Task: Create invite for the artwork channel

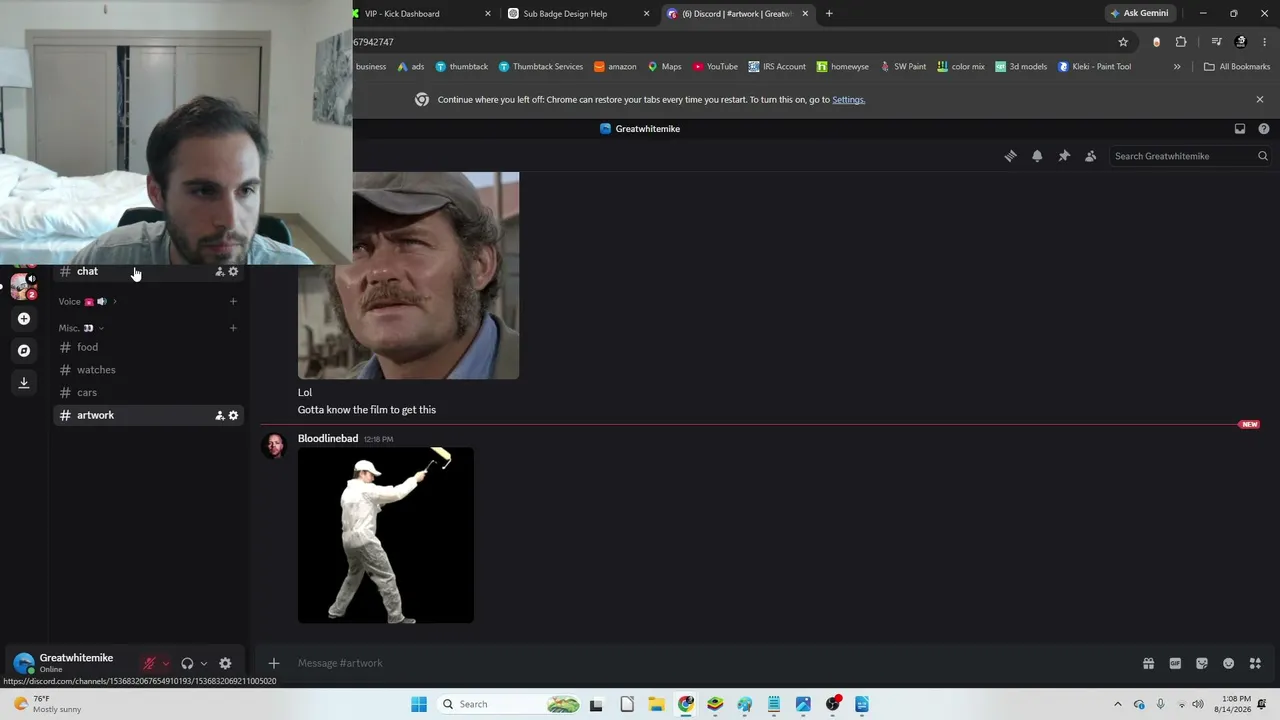Action: [x=220, y=416]
